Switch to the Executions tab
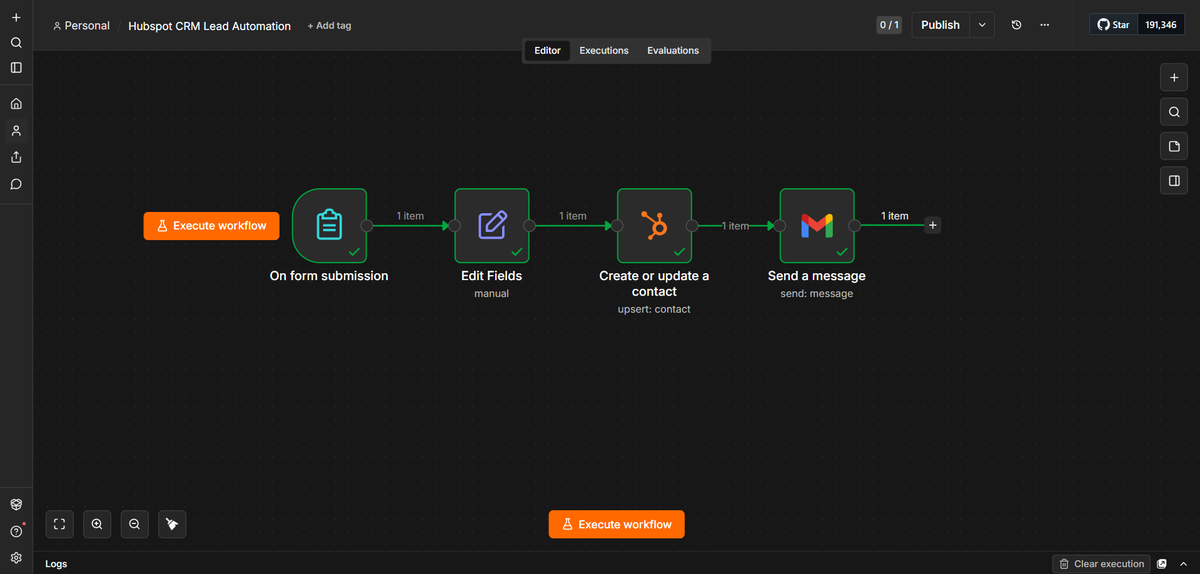This screenshot has width=1200, height=574. pos(604,51)
